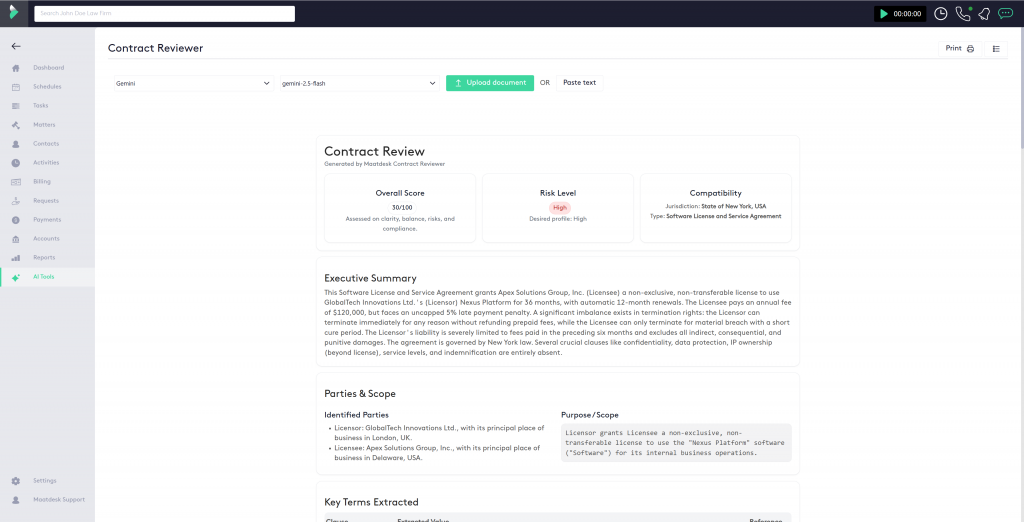Click the Maatdesk Support person icon
Image resolution: width=1024 pixels, height=522 pixels.
click(16, 500)
